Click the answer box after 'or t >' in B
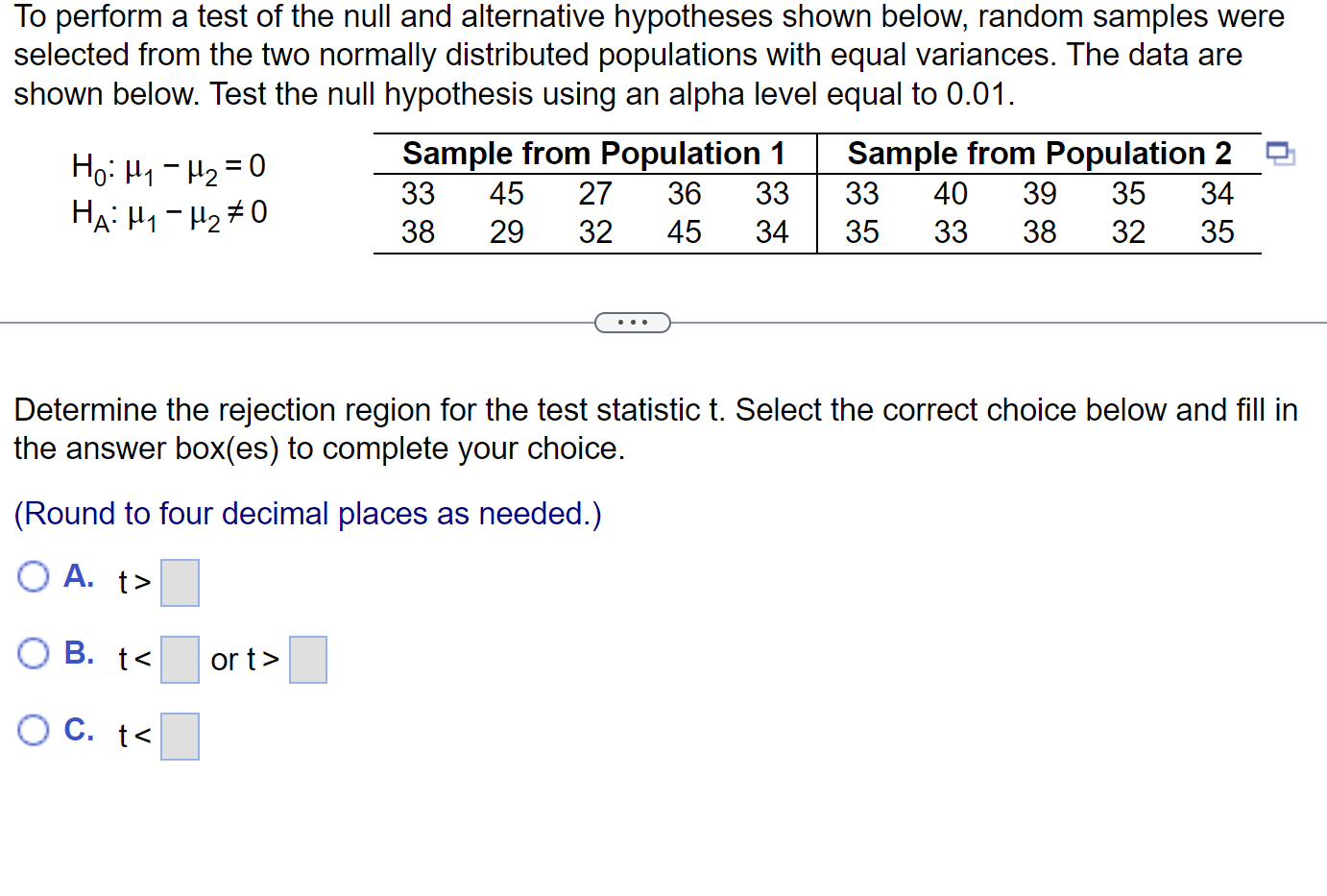1327x896 pixels. pos(307,659)
